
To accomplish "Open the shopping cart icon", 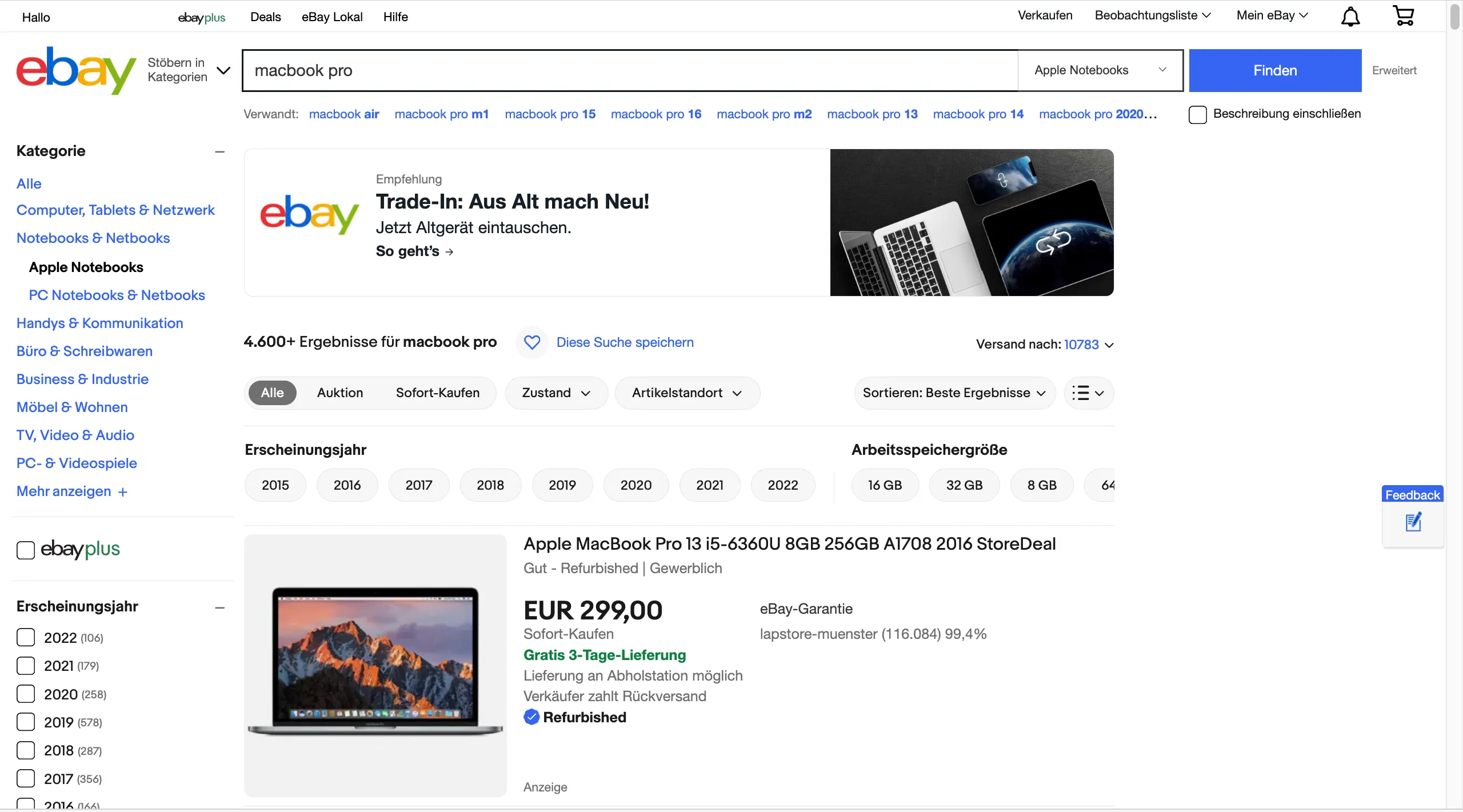I will (x=1403, y=16).
